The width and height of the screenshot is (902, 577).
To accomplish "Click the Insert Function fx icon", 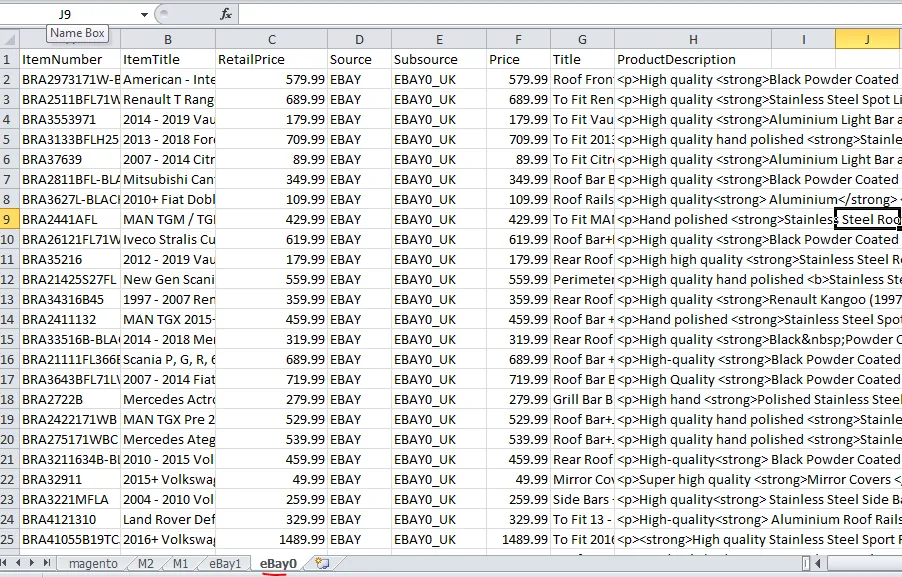I will (x=226, y=14).
